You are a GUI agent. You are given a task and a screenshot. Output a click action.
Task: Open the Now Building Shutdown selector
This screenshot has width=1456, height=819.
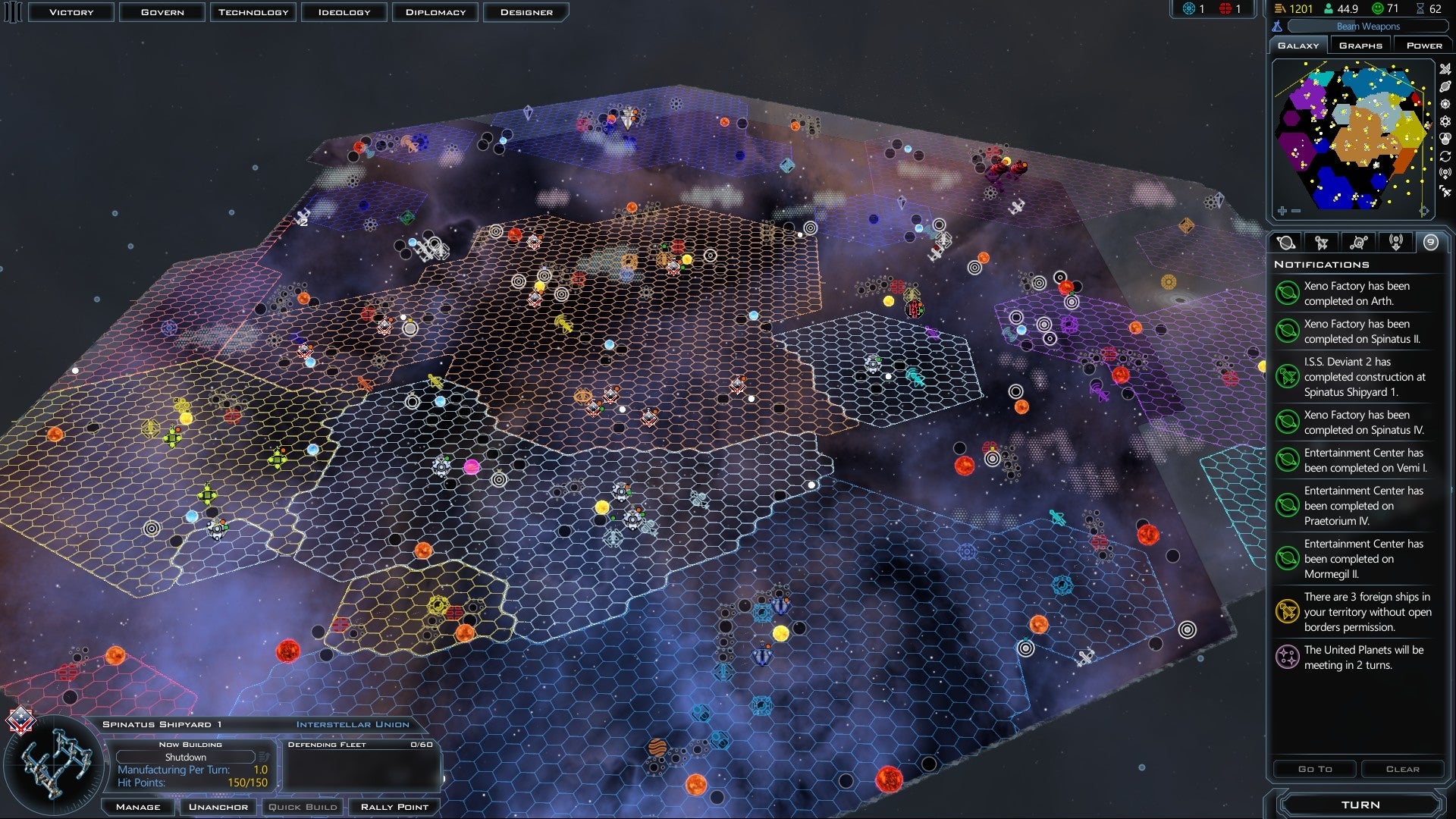[185, 757]
